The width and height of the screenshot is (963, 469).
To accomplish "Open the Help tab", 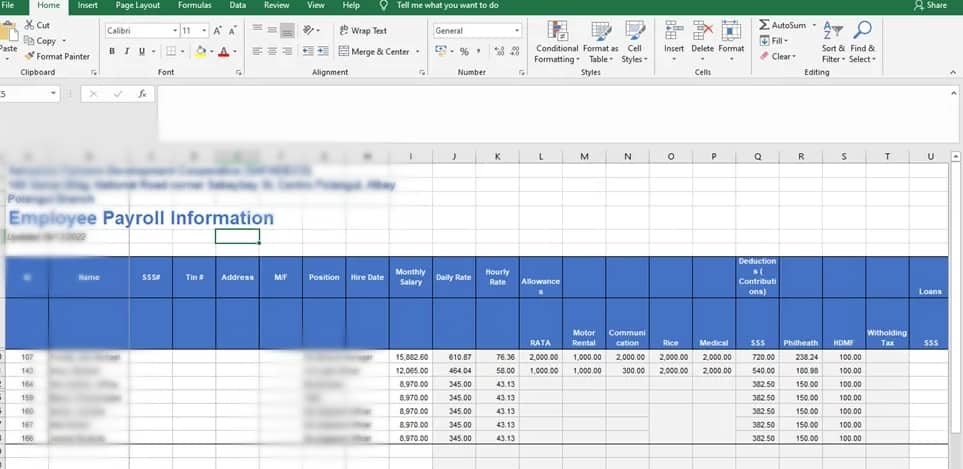I will click(x=351, y=5).
